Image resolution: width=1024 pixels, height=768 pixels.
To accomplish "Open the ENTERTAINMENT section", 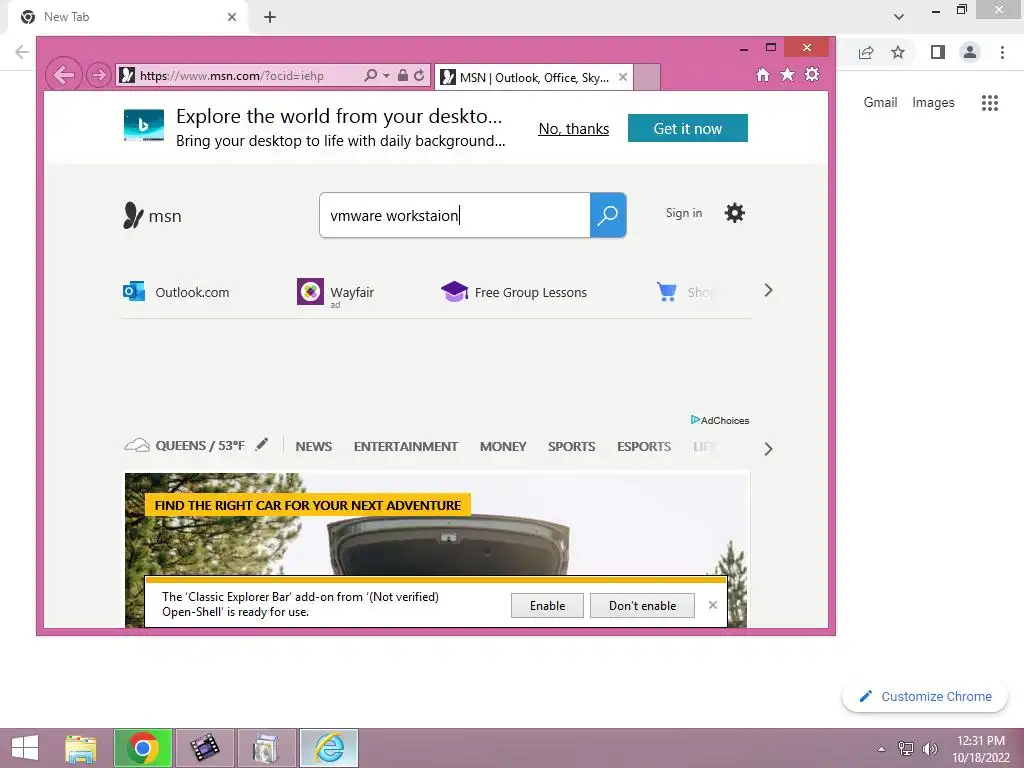I will pyautogui.click(x=406, y=447).
